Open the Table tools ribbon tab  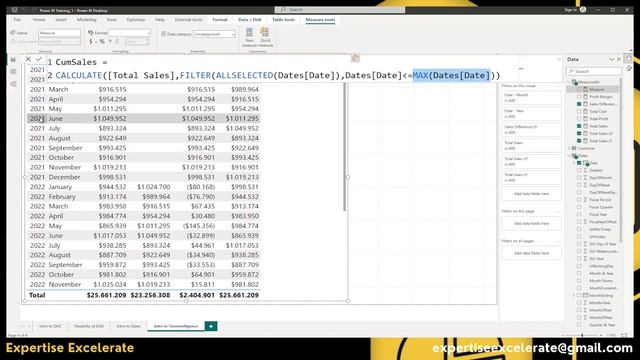pos(283,20)
